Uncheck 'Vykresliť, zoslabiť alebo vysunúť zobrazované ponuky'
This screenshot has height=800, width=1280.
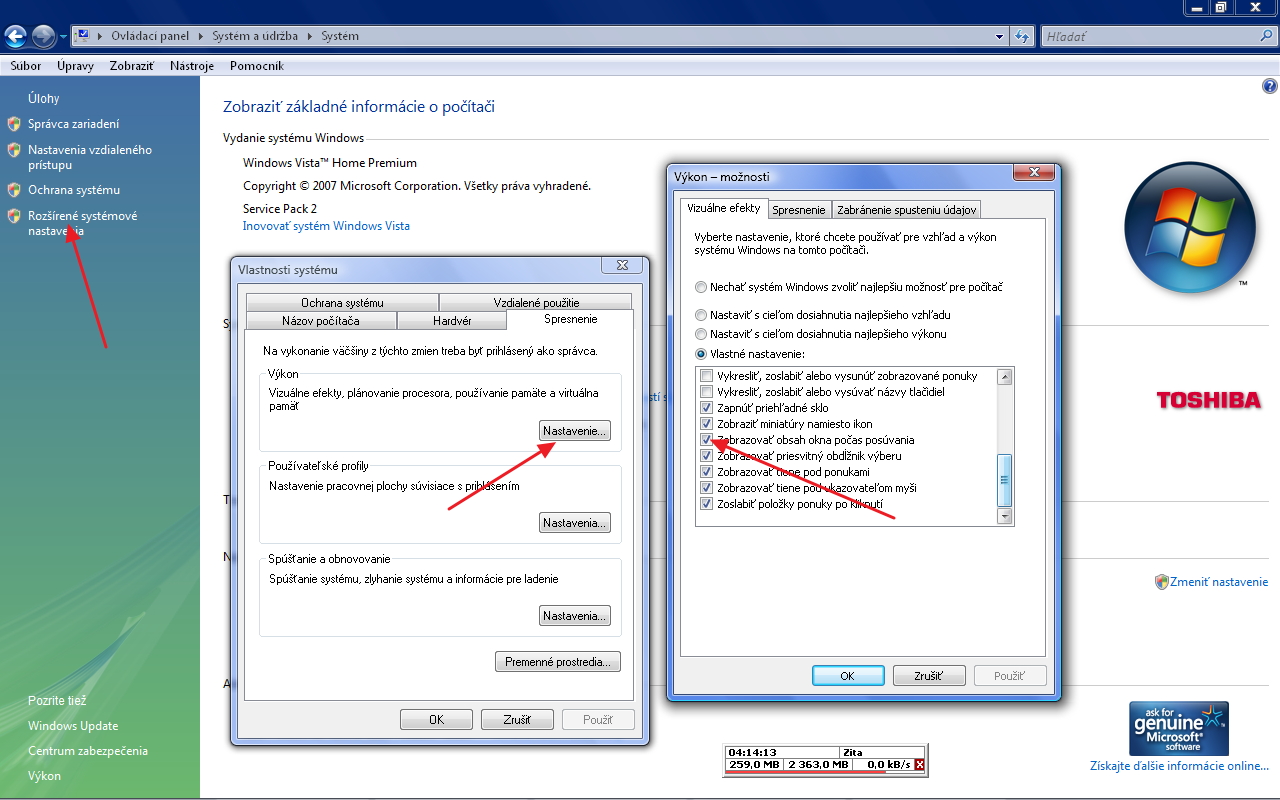707,376
